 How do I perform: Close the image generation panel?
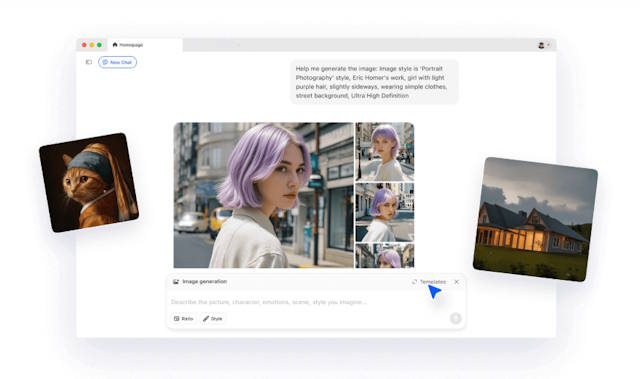click(457, 282)
